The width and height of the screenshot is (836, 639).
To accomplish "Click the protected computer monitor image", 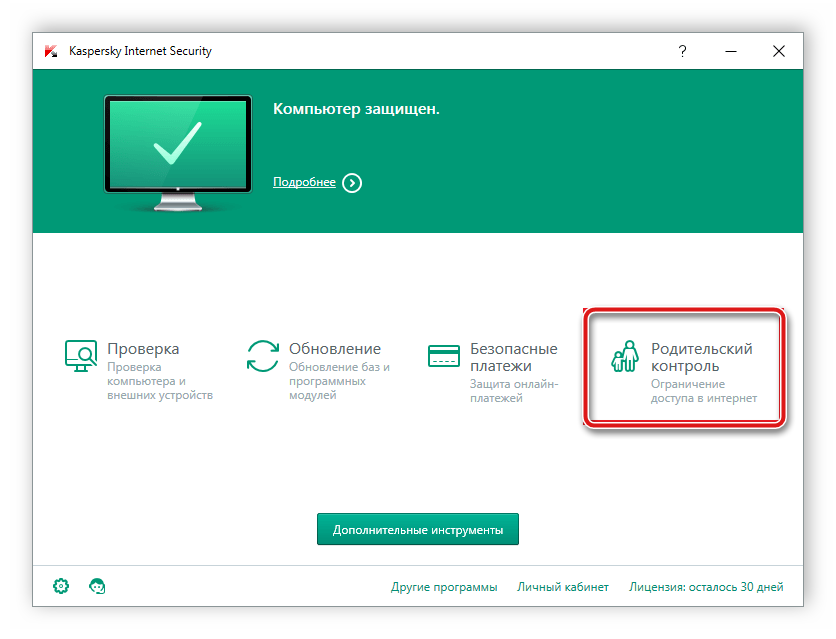I will click(x=178, y=153).
